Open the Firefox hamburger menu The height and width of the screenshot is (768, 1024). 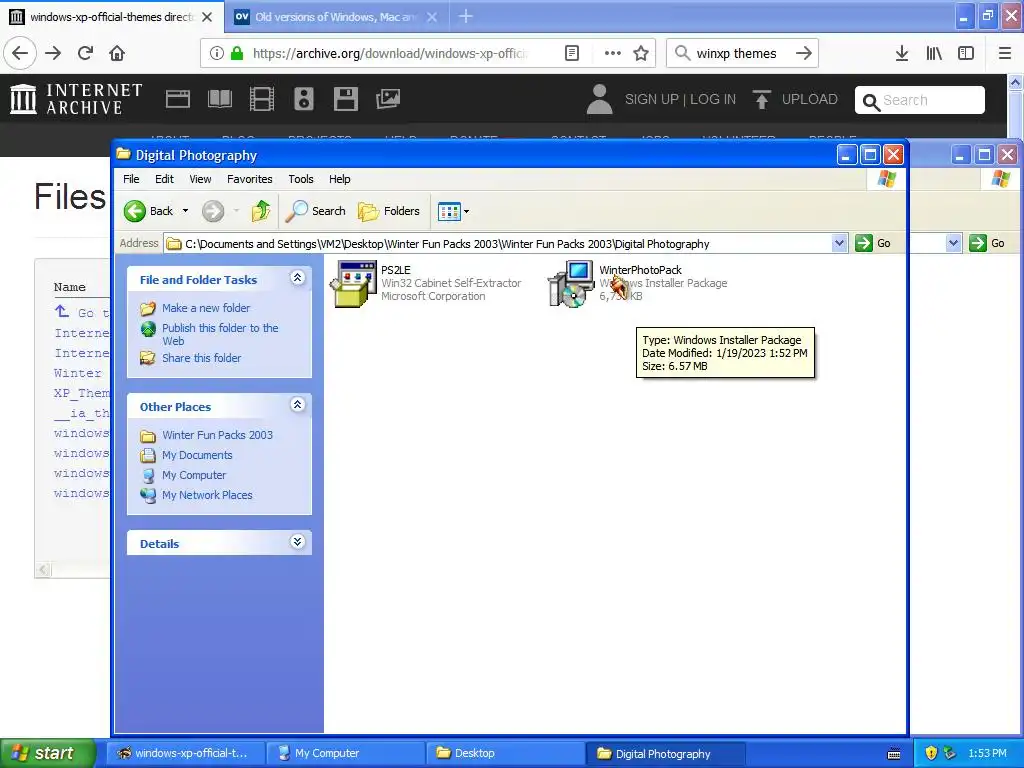(1005, 54)
